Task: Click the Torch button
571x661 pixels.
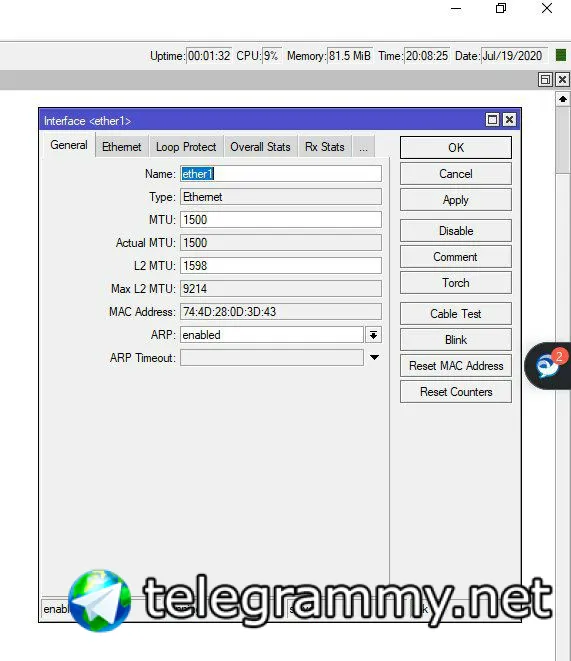Action: coord(456,282)
